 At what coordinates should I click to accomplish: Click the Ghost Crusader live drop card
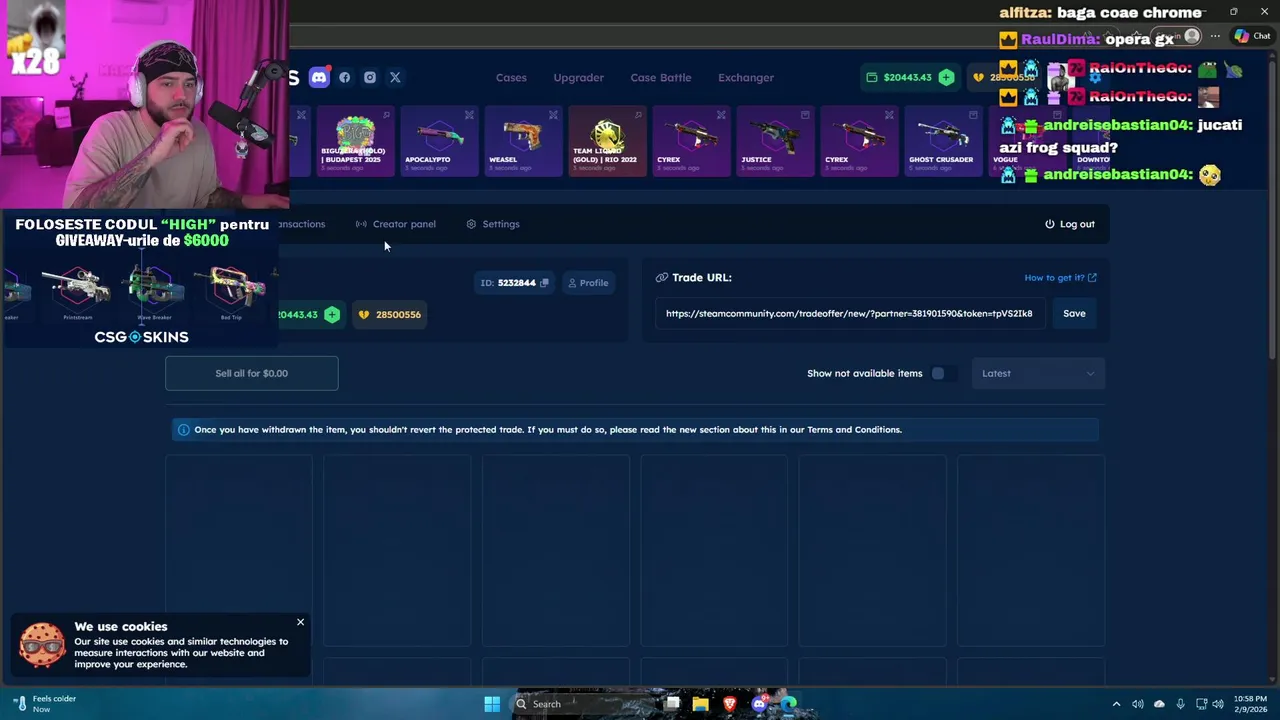click(943, 141)
